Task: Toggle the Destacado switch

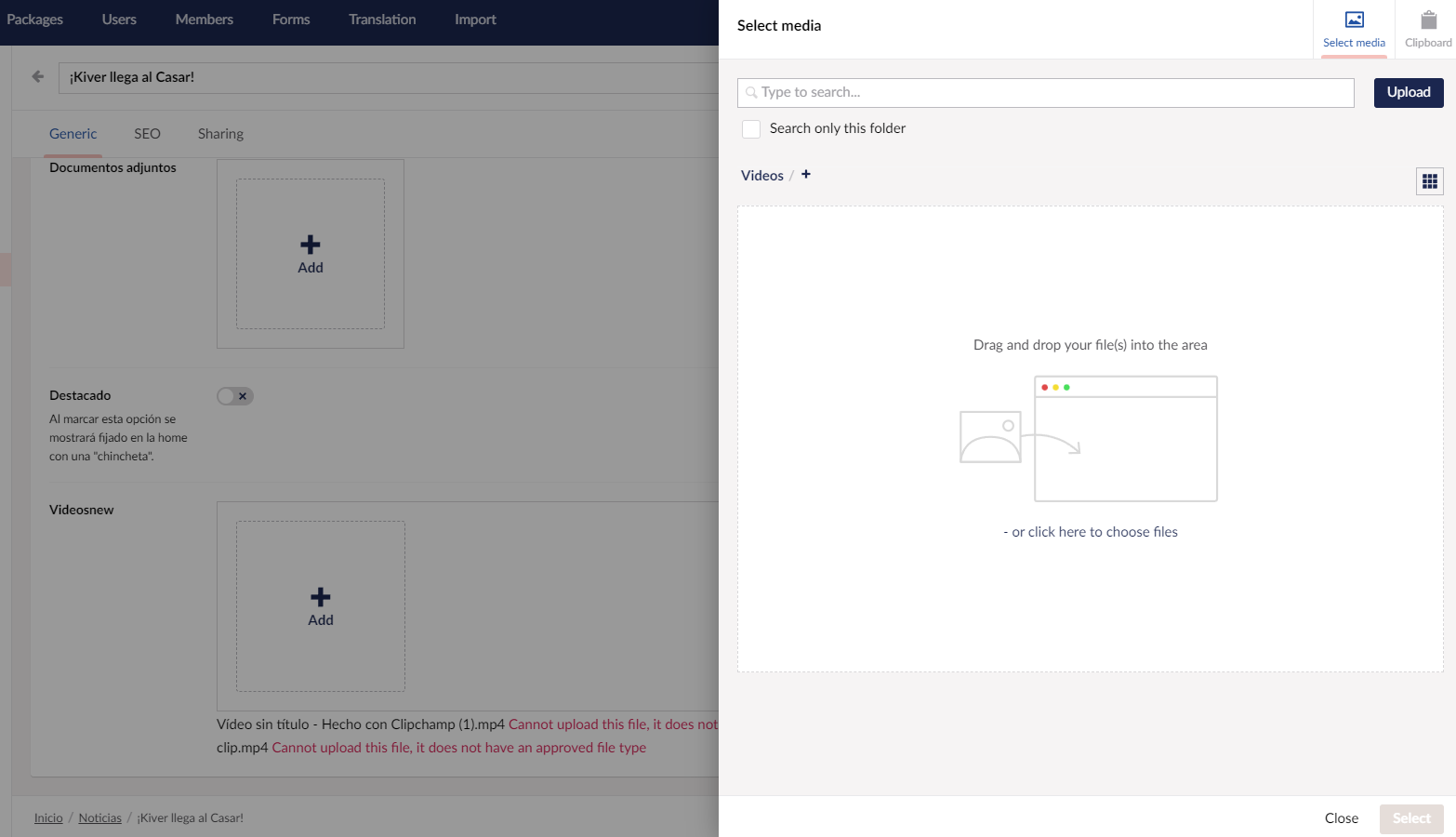Action: [x=235, y=396]
